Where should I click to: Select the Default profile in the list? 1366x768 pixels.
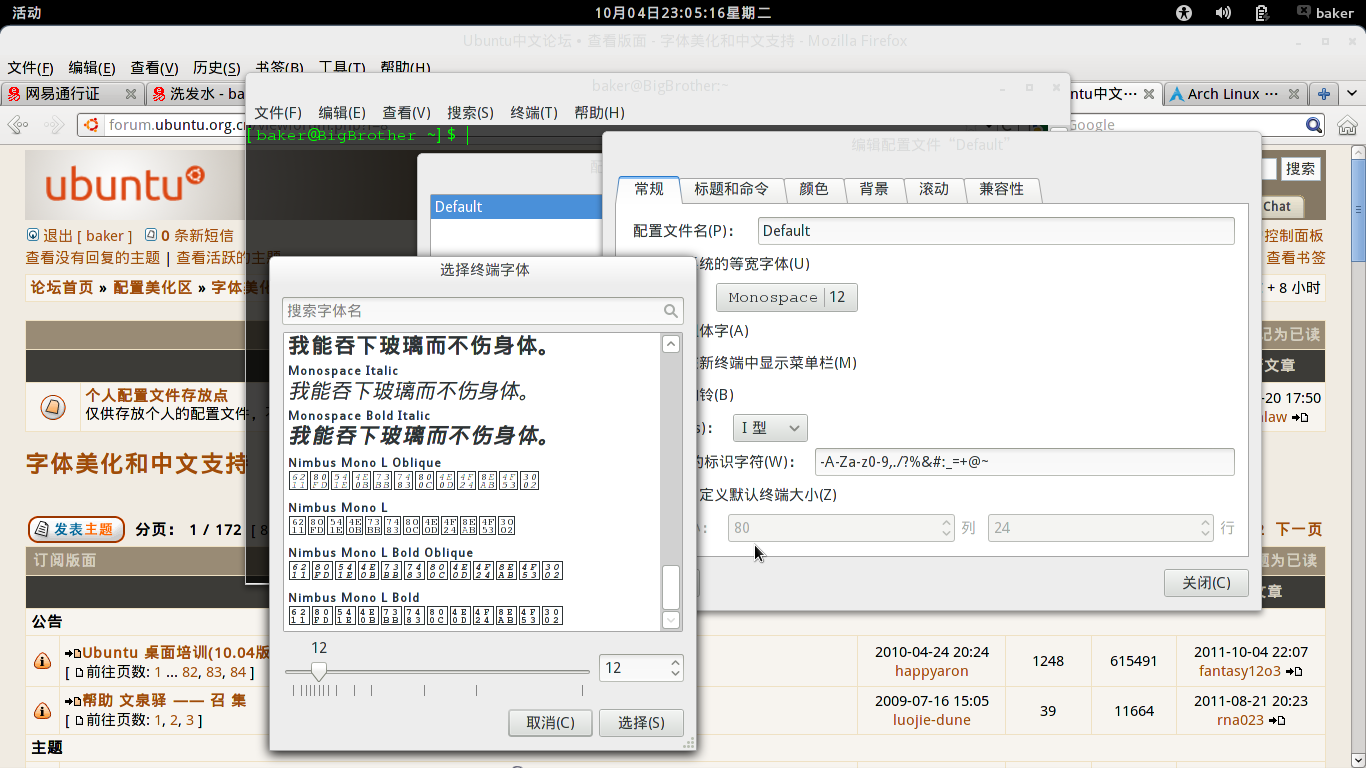[x=515, y=207]
